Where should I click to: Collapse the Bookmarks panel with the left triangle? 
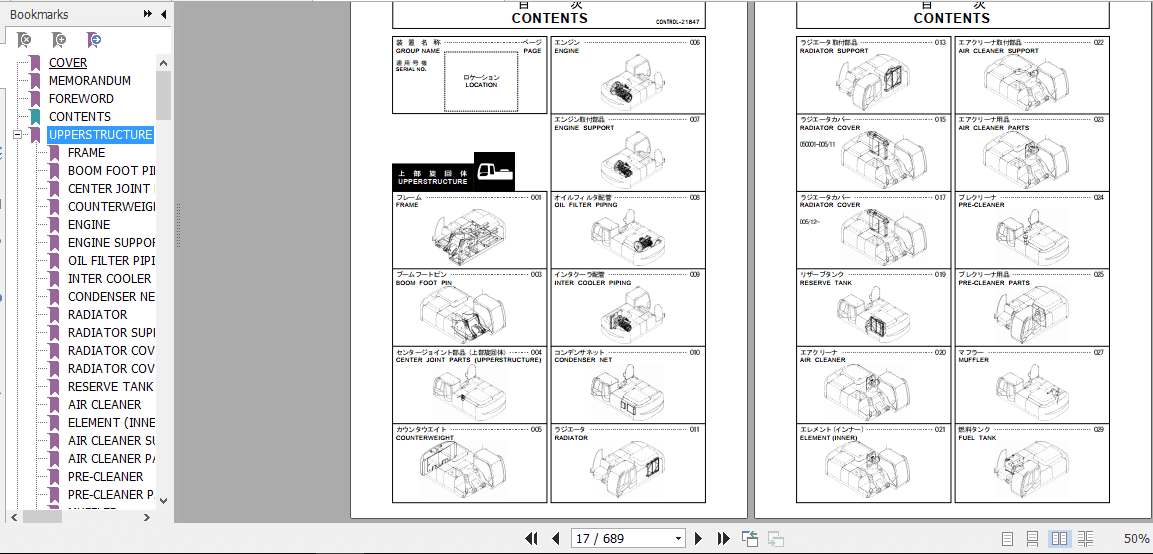163,14
